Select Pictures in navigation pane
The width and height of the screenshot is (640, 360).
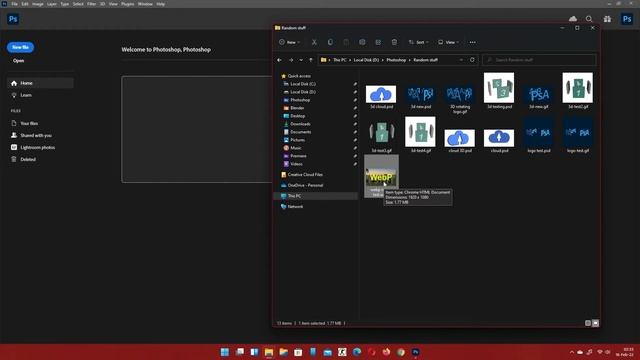point(297,140)
